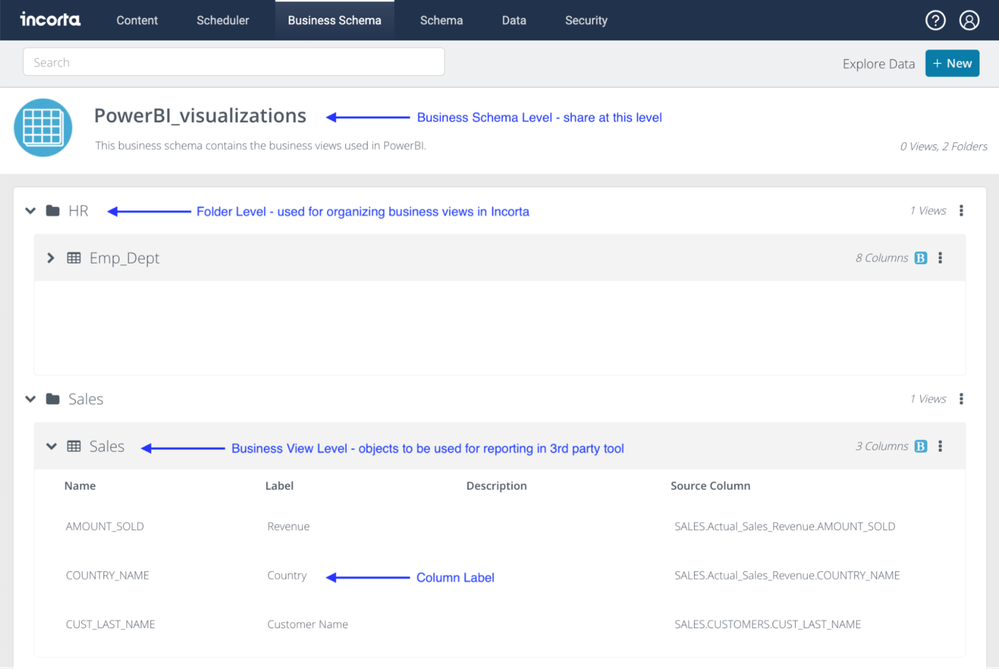Open the user profile icon

click(969, 20)
